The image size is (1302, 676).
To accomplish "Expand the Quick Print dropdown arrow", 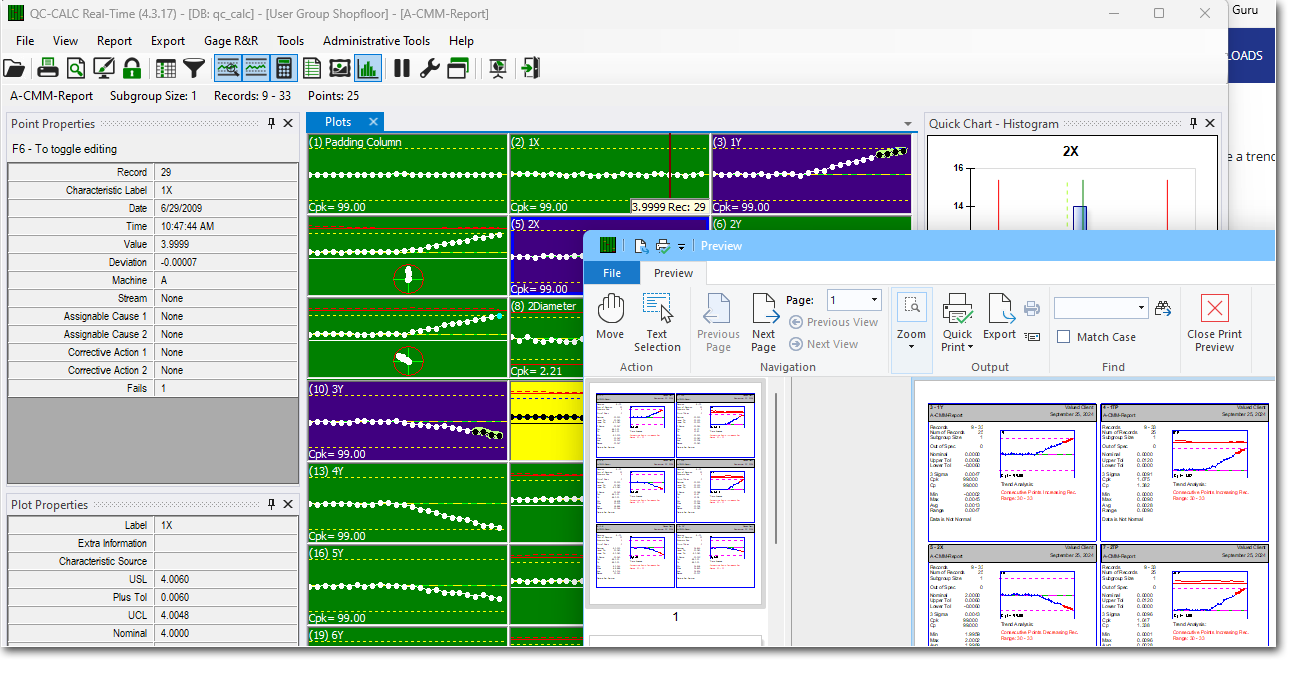I will pos(970,347).
